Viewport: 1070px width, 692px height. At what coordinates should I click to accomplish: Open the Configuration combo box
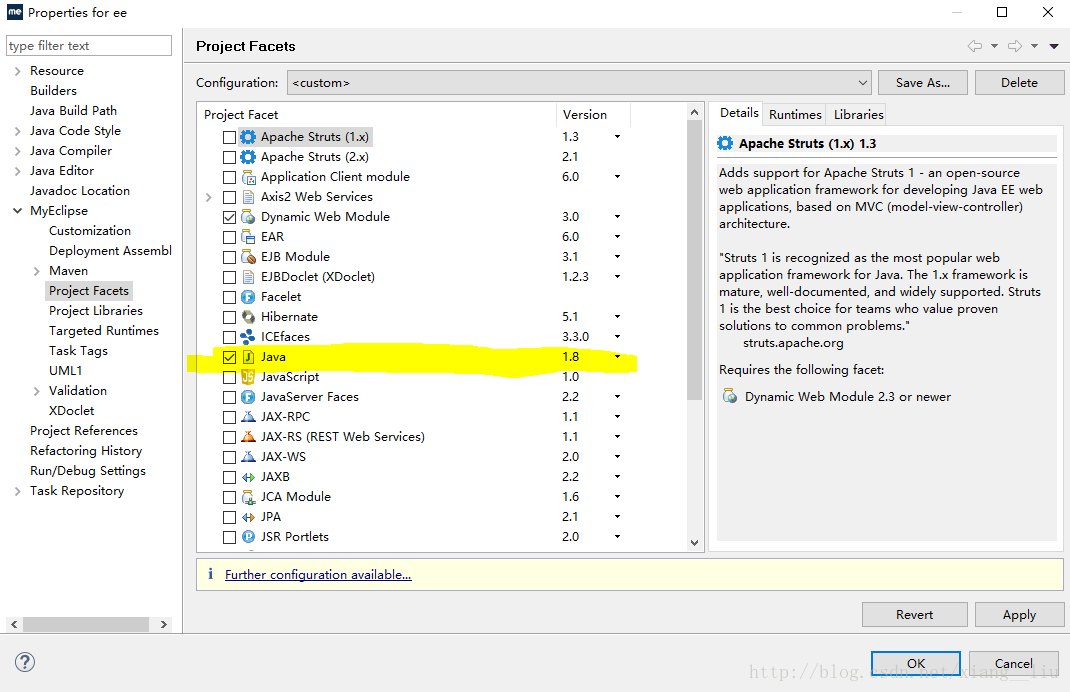tap(579, 83)
